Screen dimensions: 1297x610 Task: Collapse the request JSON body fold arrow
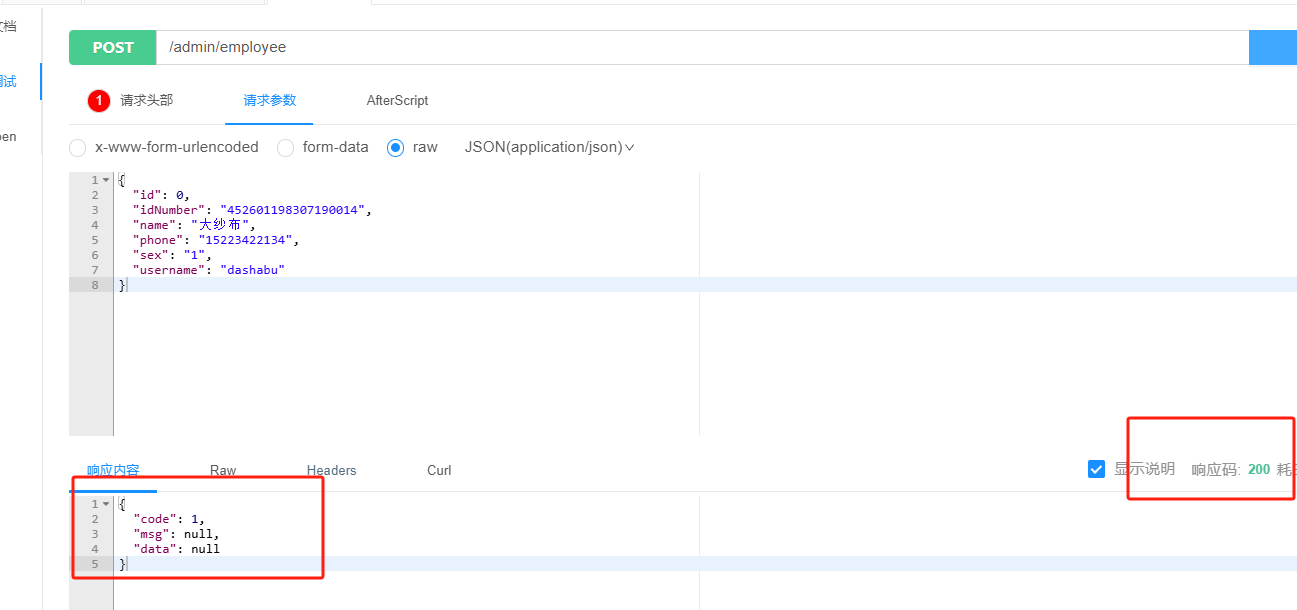pyautogui.click(x=106, y=180)
